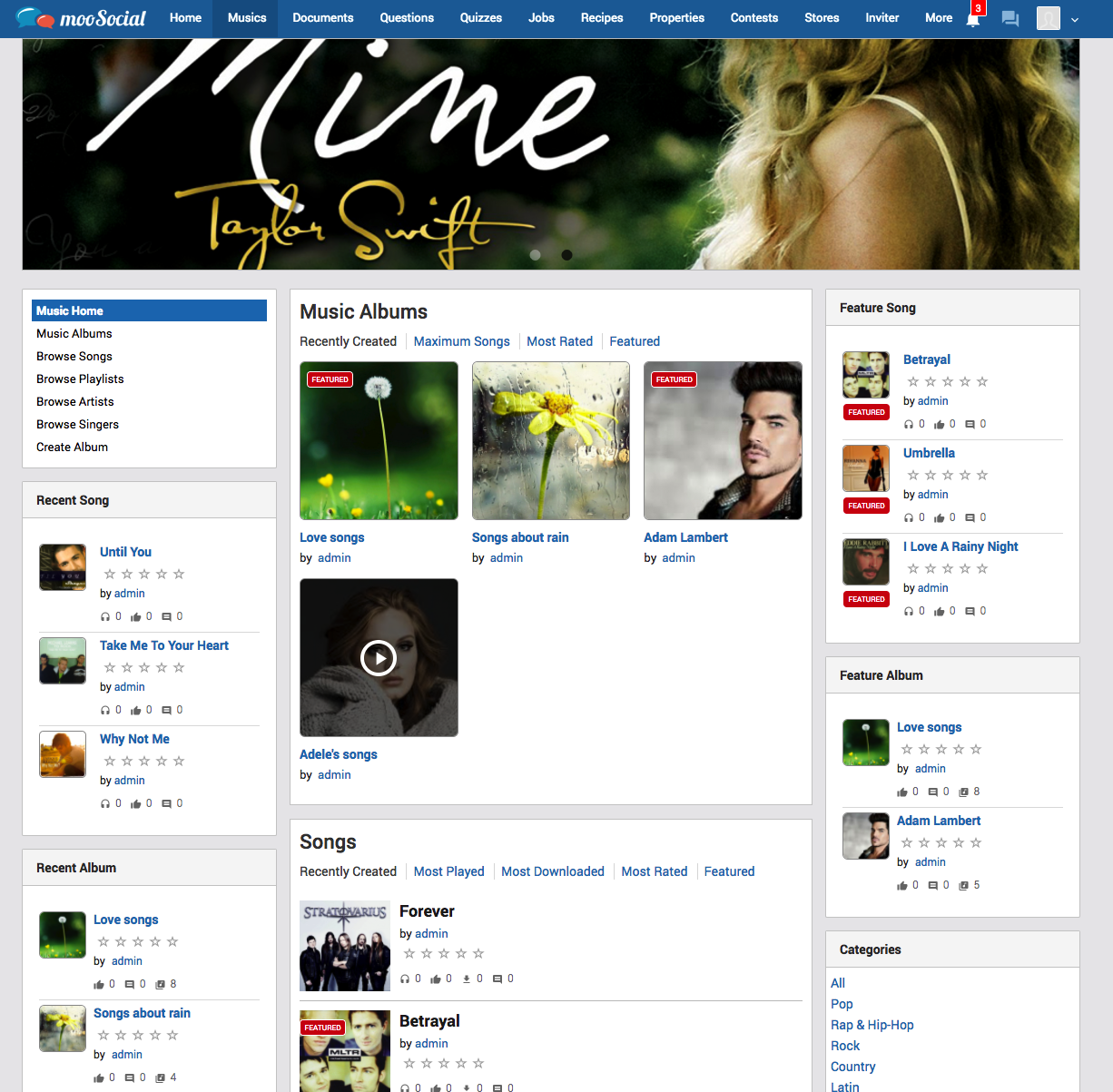The height and width of the screenshot is (1092, 1113).
Task: Click the like icon for Take Me To Your Heart
Action: (x=135, y=711)
